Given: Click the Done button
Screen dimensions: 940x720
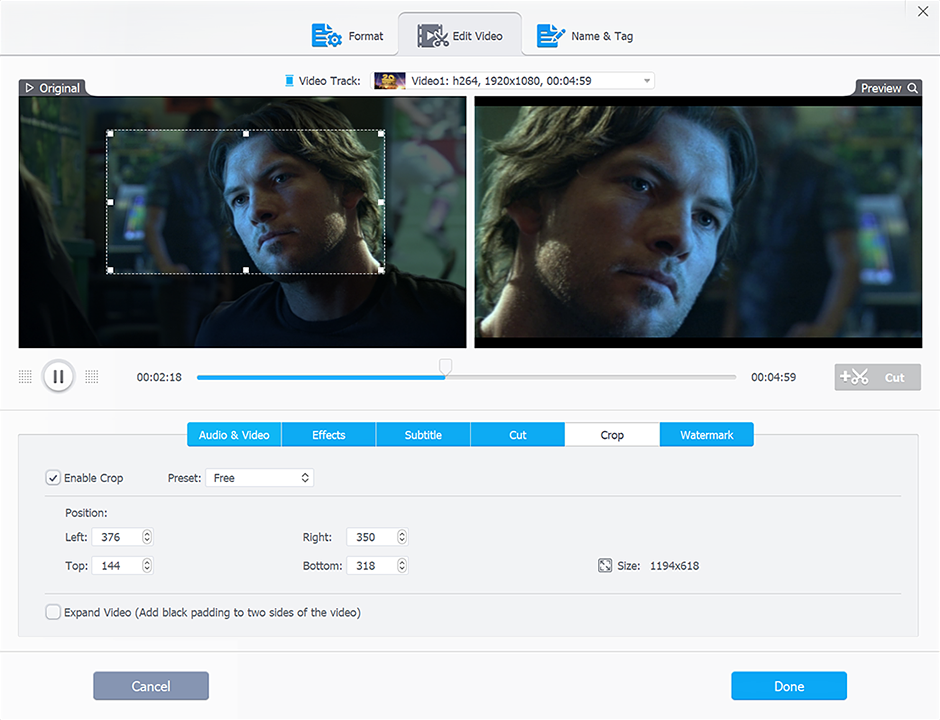Looking at the screenshot, I should click(789, 686).
